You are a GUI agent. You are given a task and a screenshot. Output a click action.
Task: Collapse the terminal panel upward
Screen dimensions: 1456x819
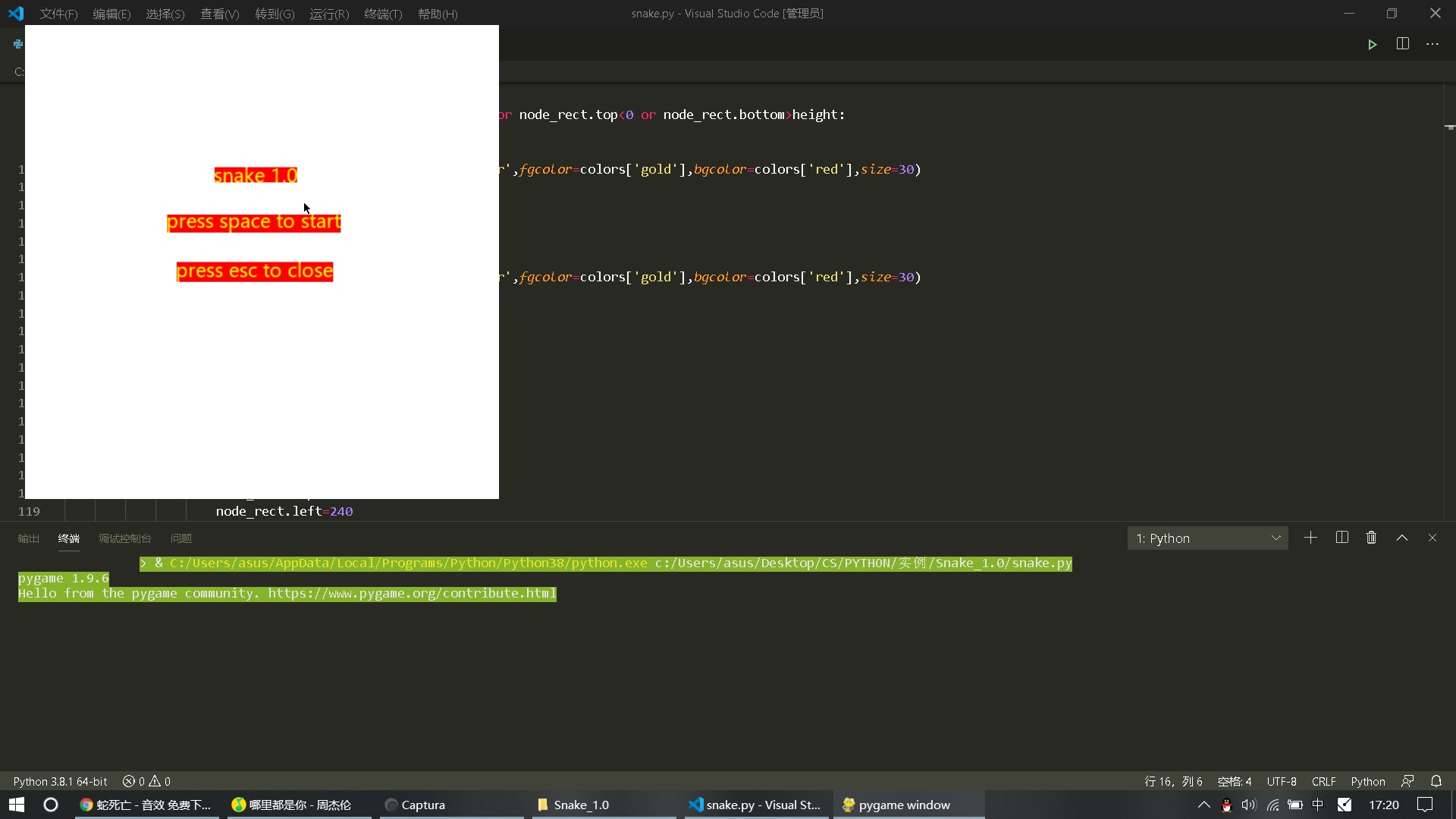(1401, 538)
